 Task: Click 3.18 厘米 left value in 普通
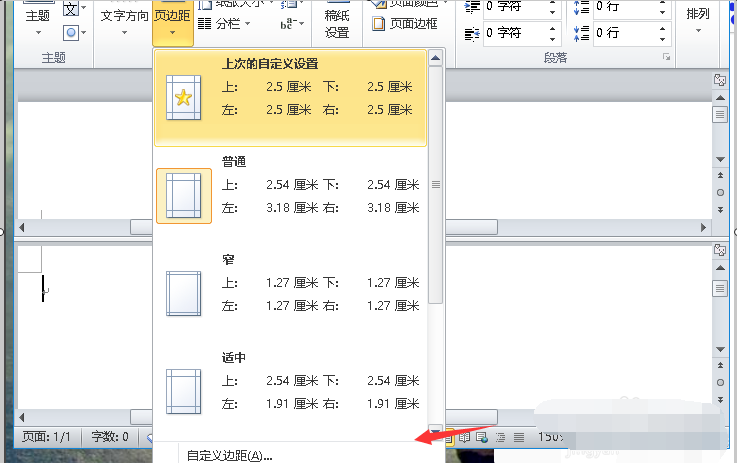click(292, 208)
